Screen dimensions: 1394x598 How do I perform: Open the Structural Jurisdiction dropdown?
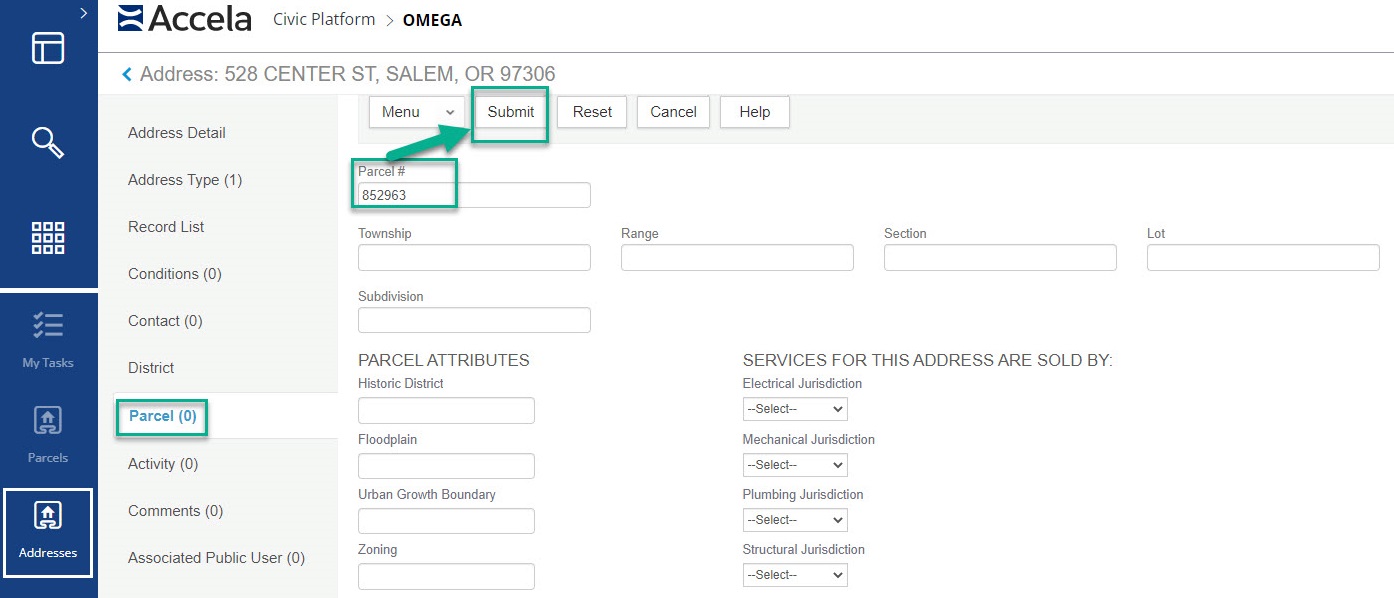point(794,575)
